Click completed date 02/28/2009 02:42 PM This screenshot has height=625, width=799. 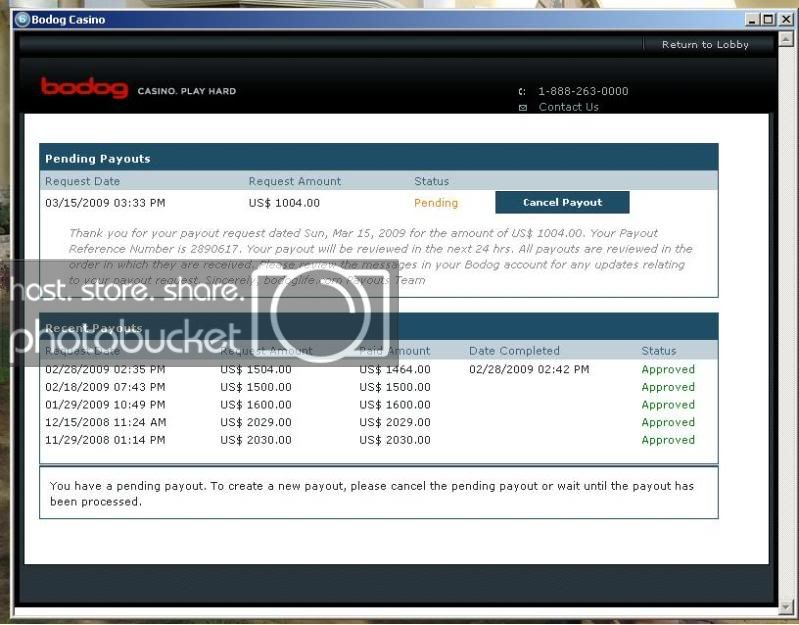(x=529, y=369)
